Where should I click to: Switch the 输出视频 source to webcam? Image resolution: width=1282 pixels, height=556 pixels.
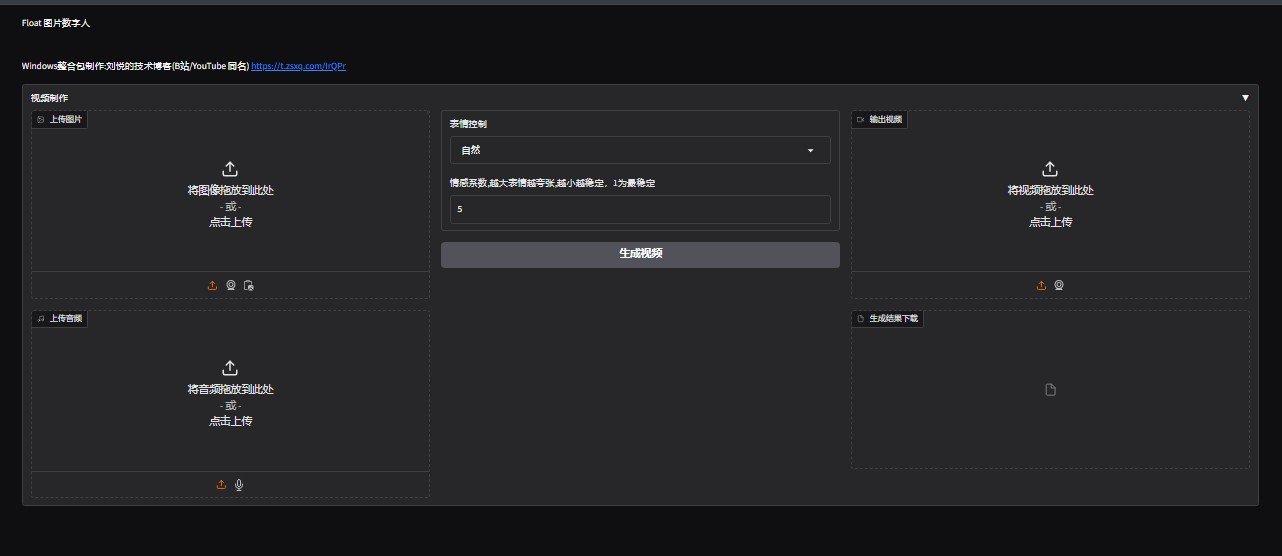(1059, 285)
